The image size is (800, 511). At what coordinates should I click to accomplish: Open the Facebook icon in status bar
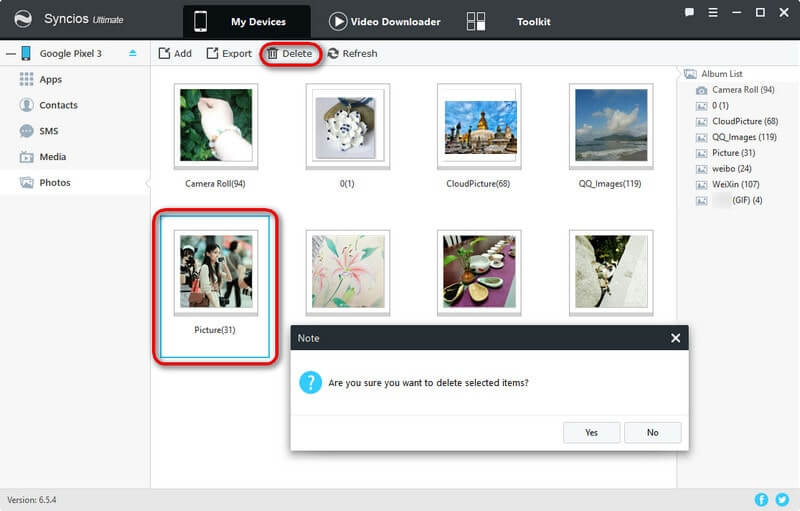pyautogui.click(x=761, y=500)
